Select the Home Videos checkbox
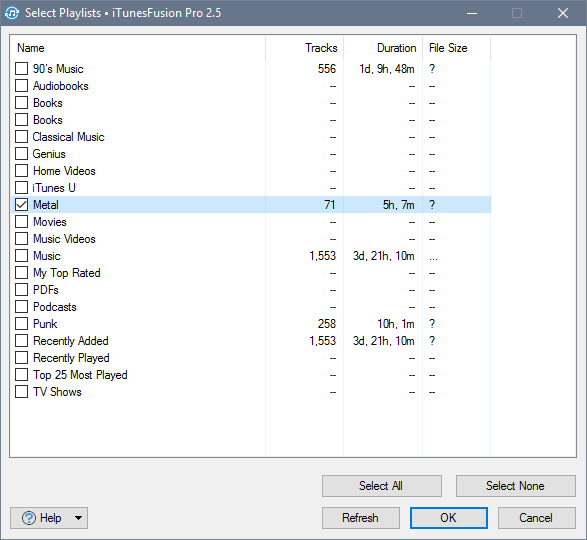 (21, 171)
